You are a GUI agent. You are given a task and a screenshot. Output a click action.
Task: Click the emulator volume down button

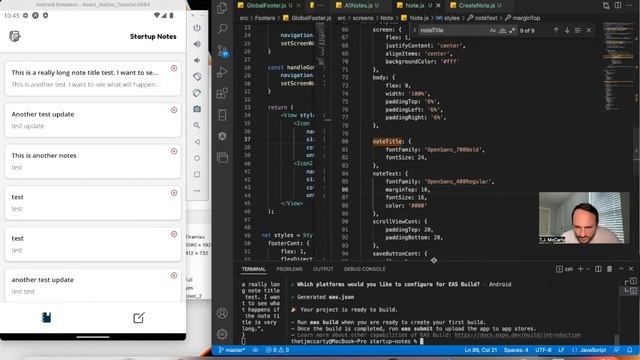197,60
